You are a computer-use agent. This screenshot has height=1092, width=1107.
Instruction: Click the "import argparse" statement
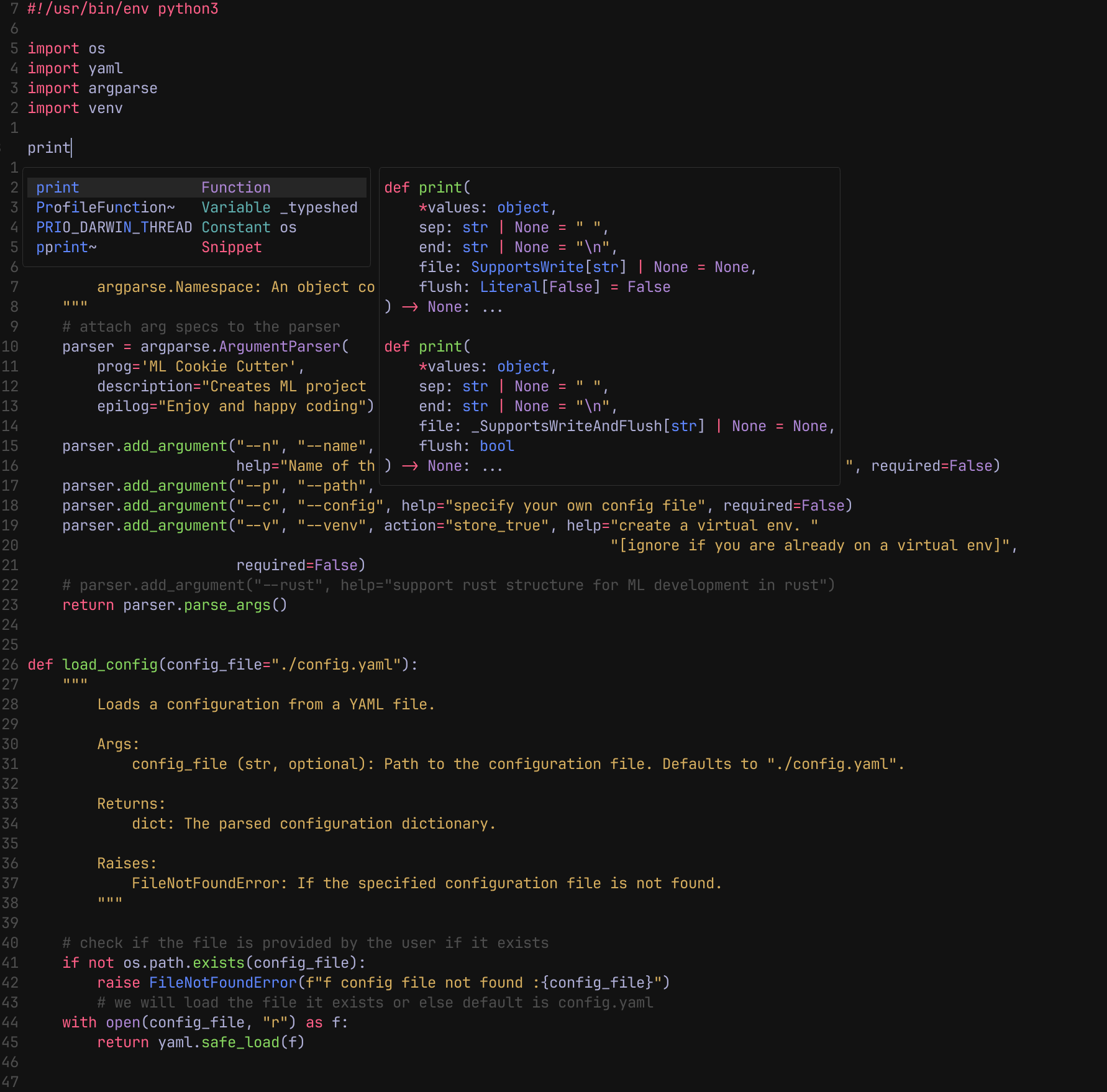click(92, 88)
